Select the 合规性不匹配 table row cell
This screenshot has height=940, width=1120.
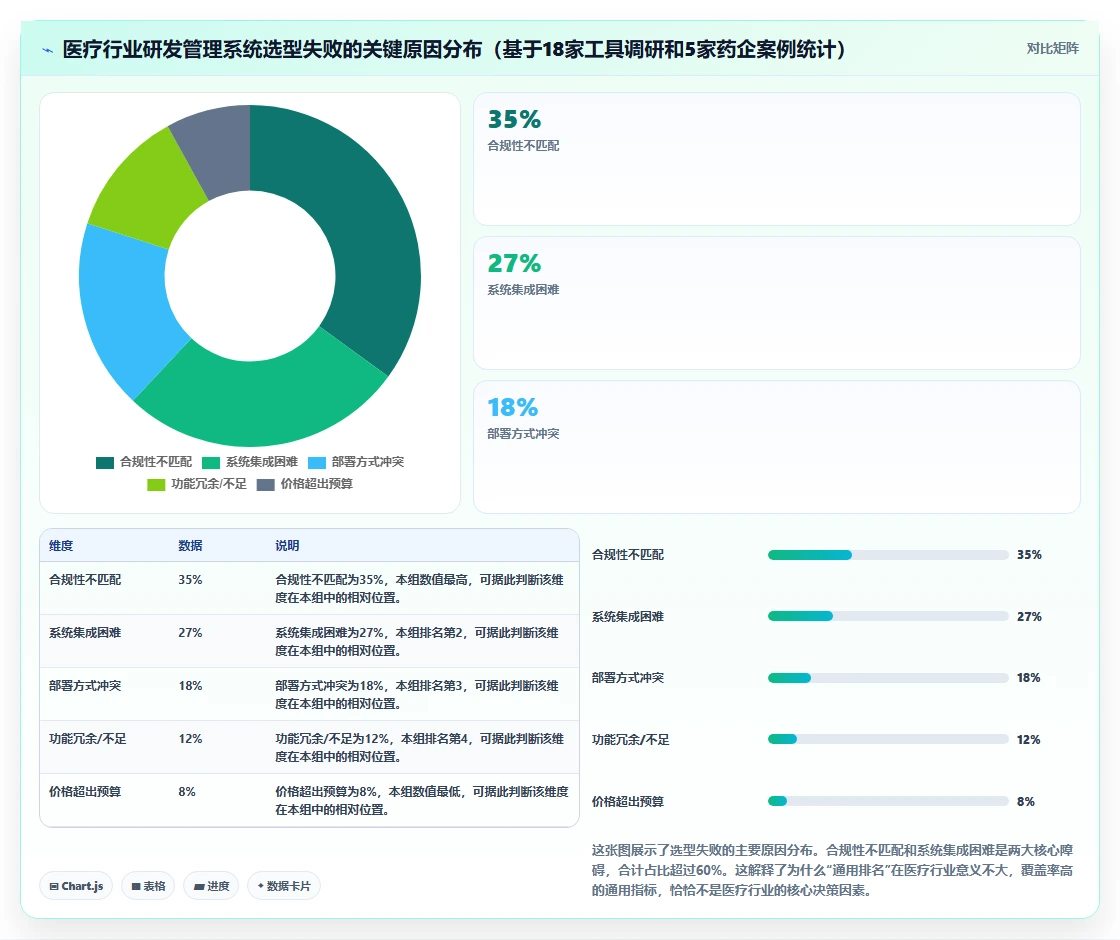coord(85,580)
